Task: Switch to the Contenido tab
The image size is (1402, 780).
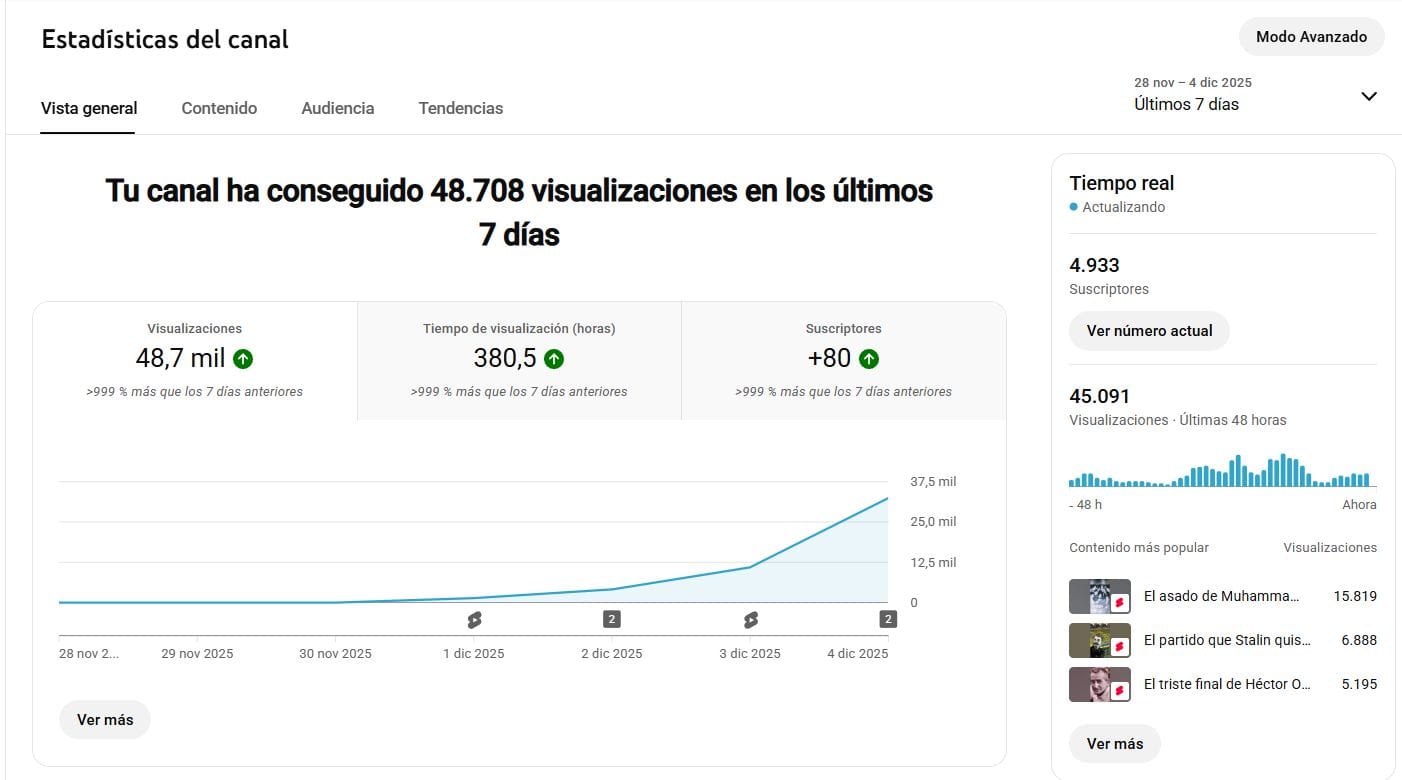Action: 219,108
